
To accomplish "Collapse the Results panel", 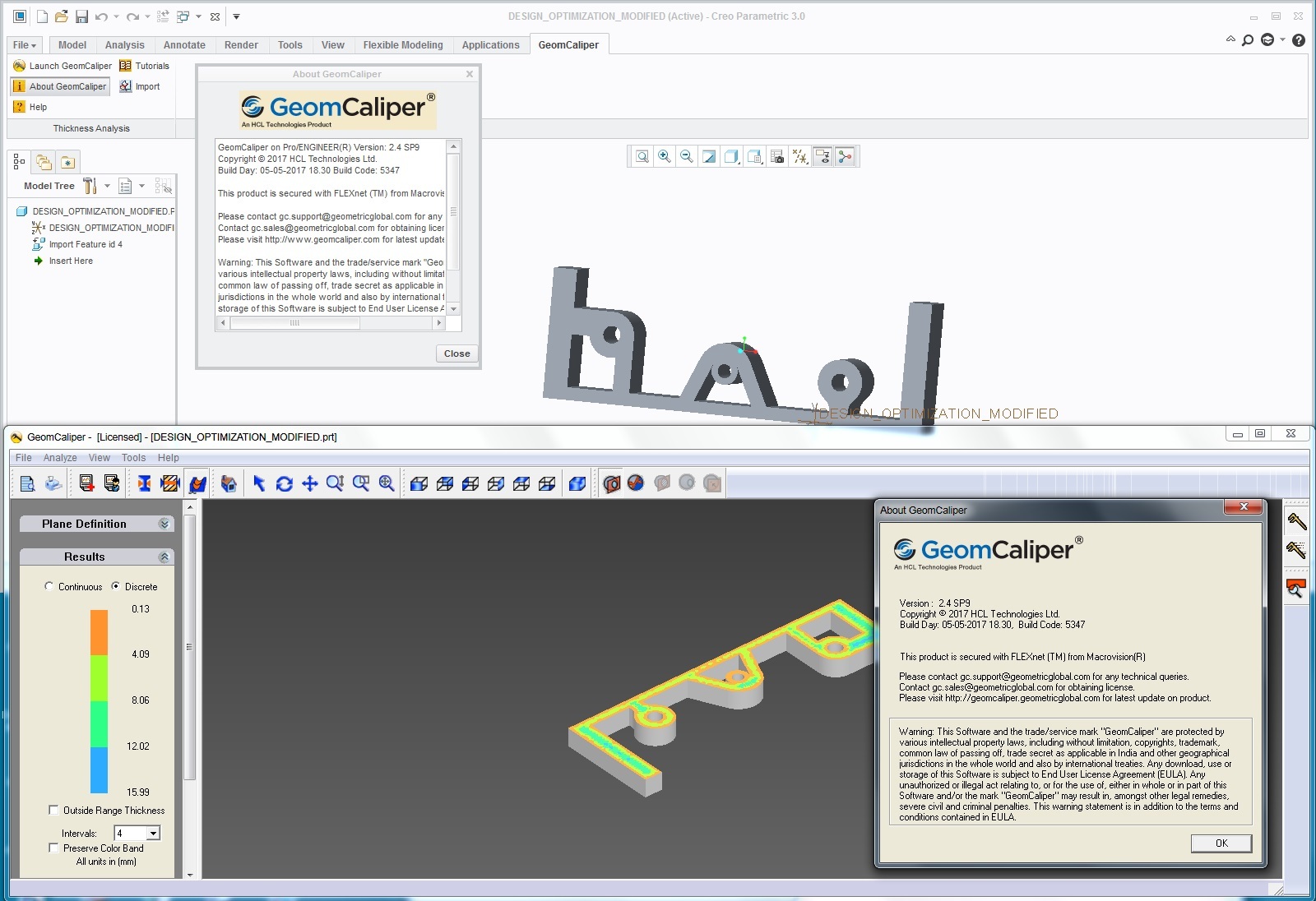I will pos(164,557).
